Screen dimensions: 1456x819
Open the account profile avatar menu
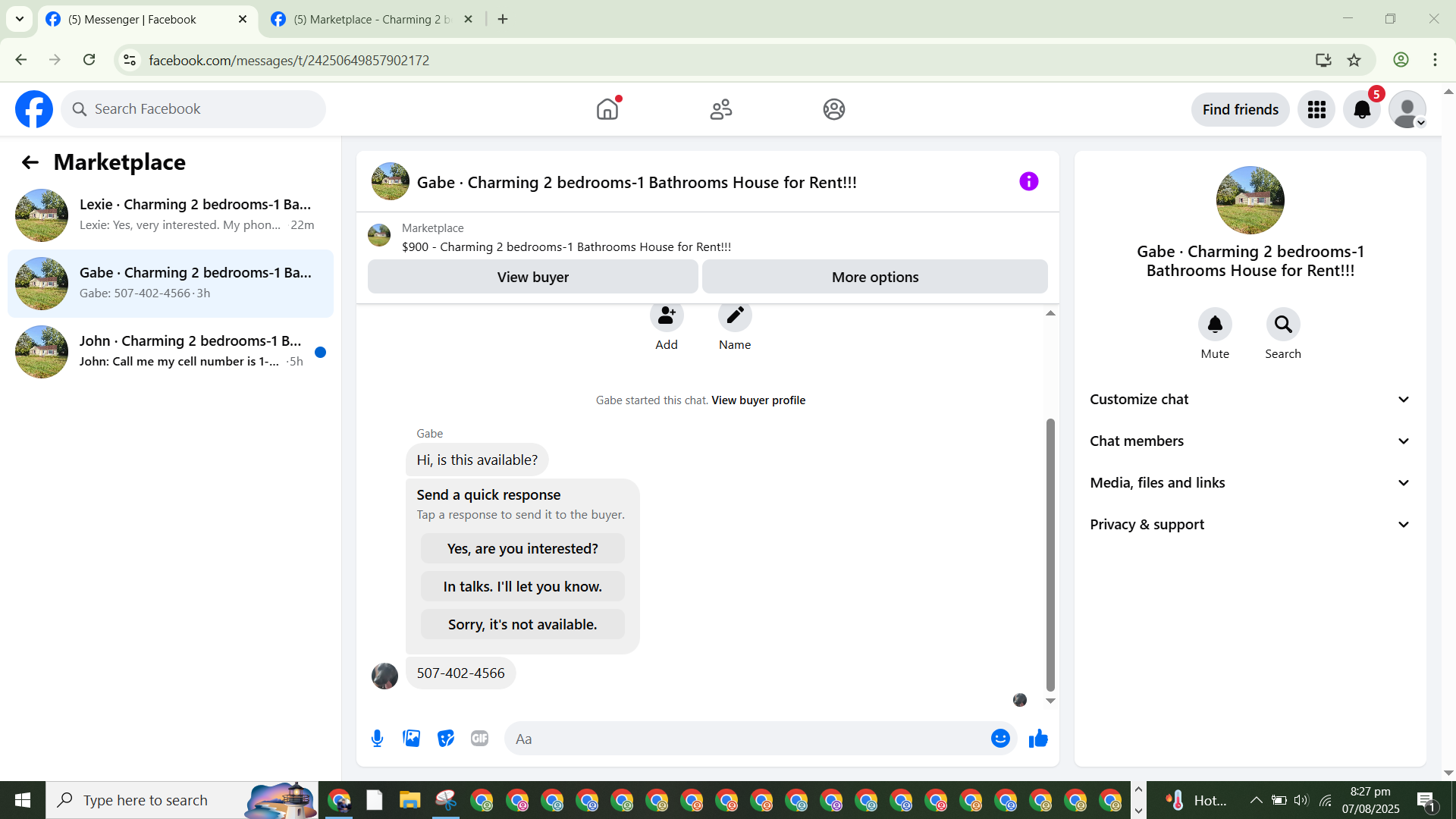pos(1407,110)
